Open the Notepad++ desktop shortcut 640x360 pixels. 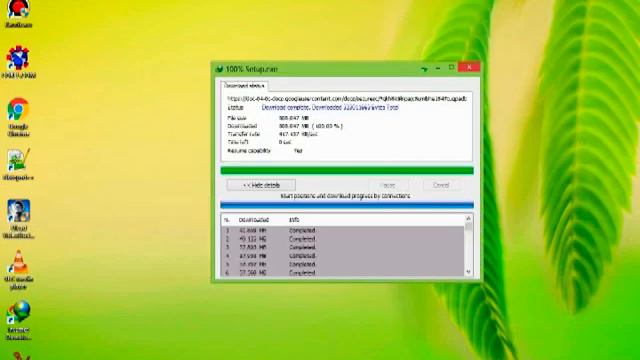18,165
